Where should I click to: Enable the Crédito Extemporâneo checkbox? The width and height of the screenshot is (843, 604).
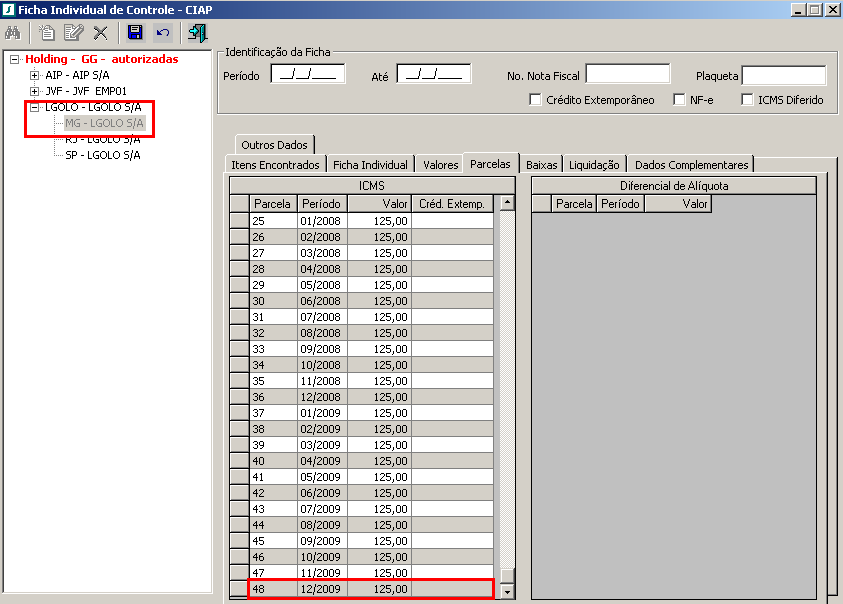[536, 100]
